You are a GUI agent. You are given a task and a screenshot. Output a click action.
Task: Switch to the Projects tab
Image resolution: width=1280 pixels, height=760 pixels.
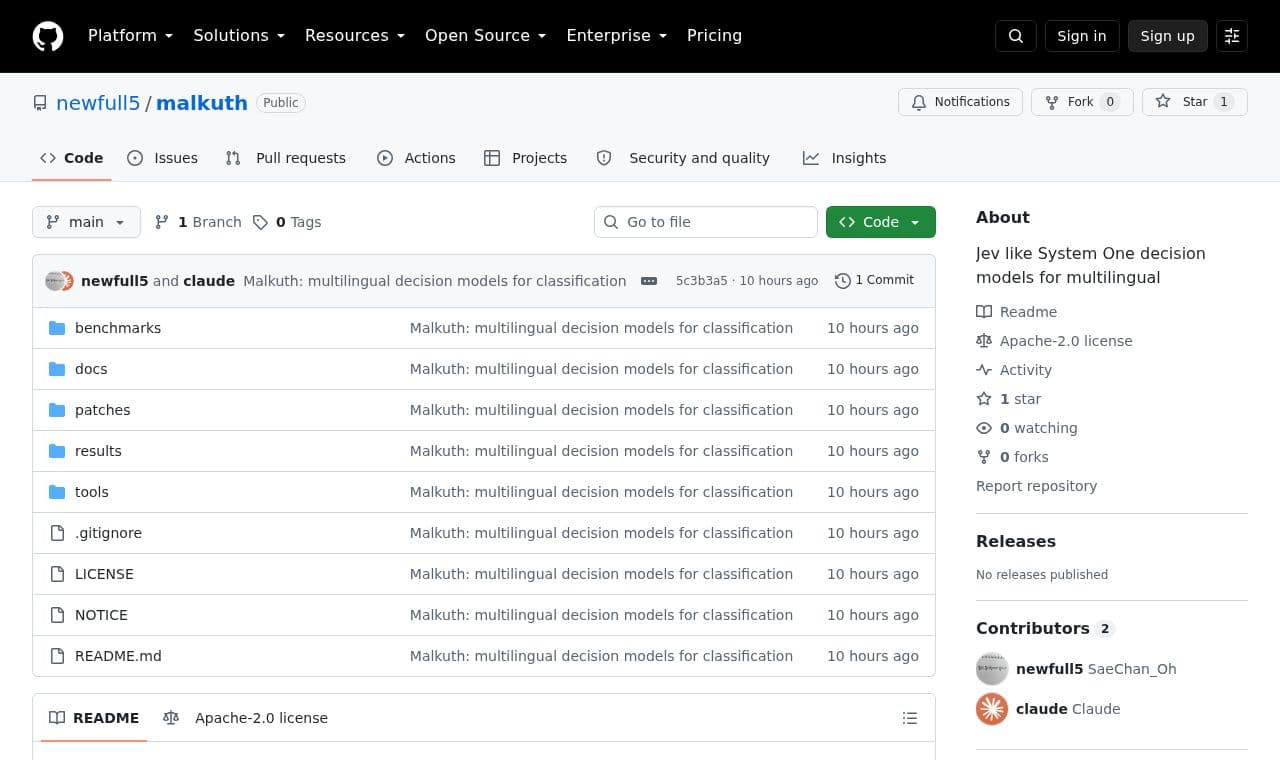[525, 158]
